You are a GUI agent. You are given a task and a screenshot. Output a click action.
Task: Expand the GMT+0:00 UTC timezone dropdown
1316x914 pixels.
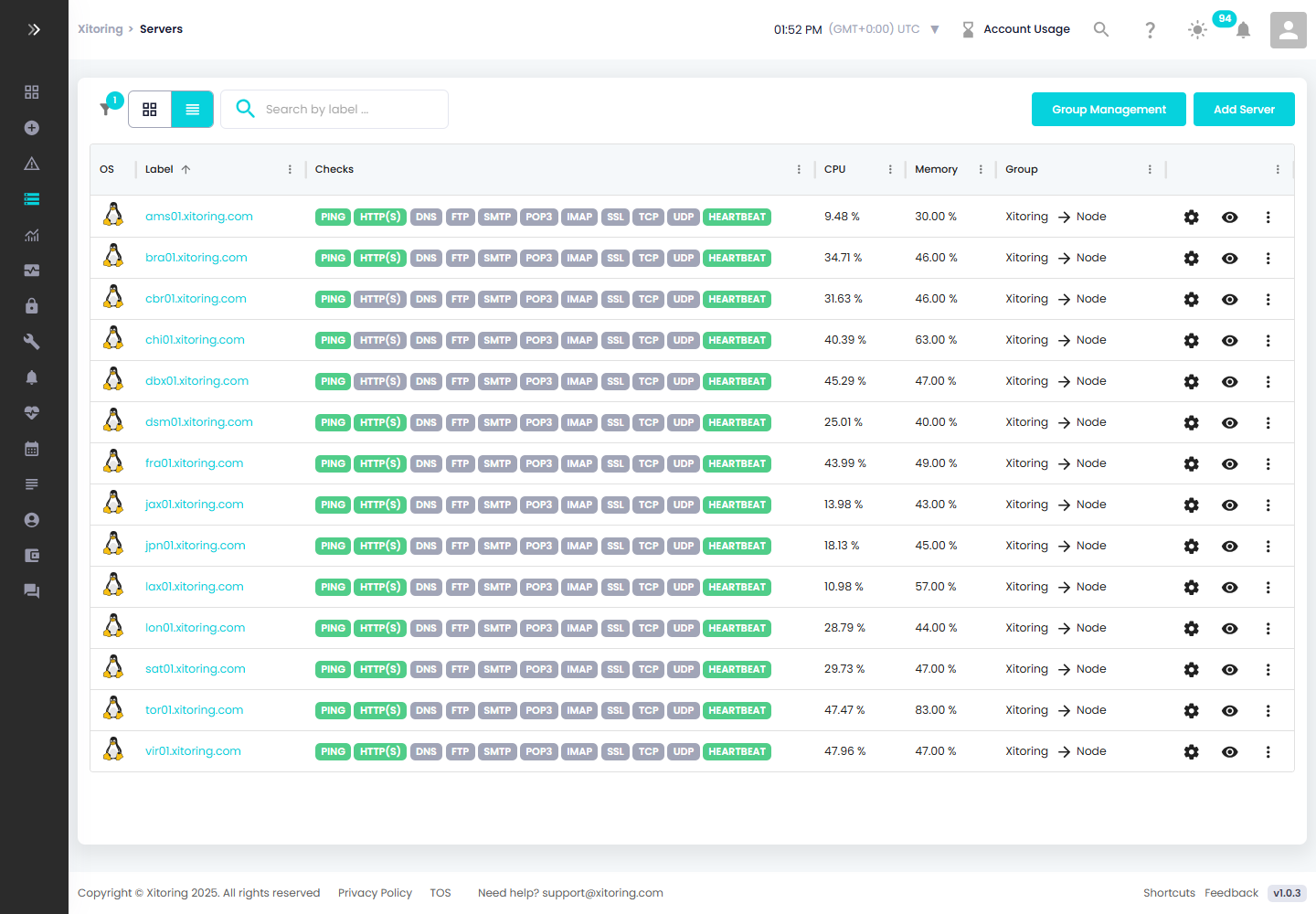pos(935,28)
